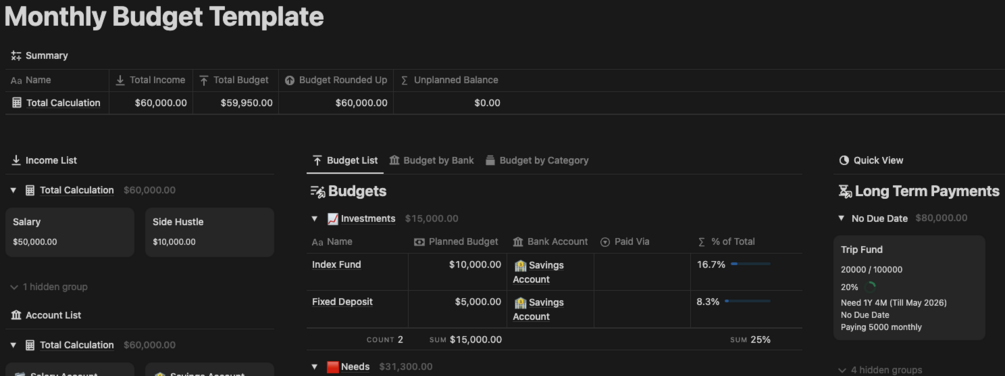This screenshot has width=1005, height=376.
Task: Click the Total Budget upload arrow icon
Action: point(204,80)
